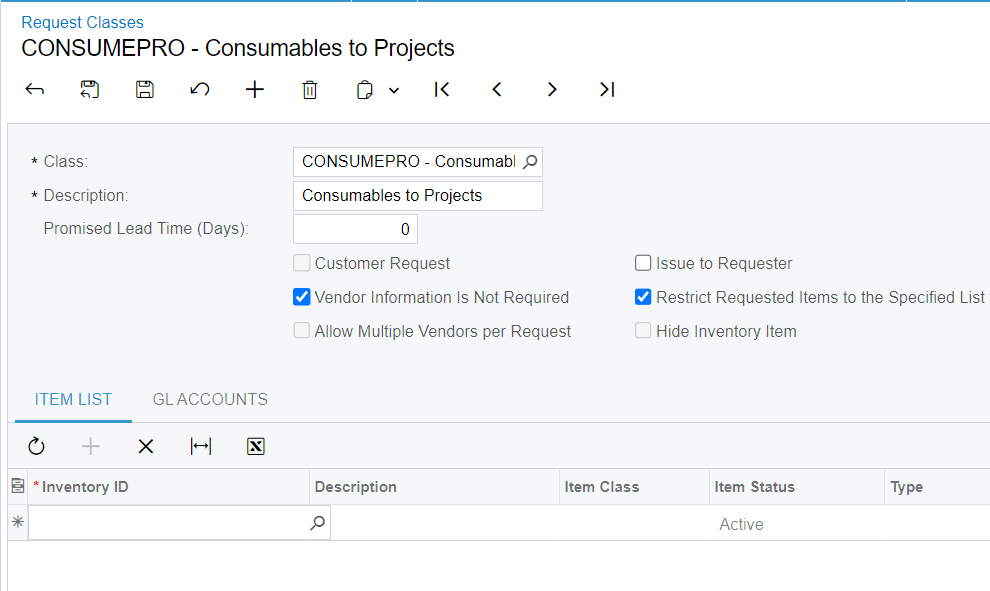Enable the Issue to Requester checkbox
This screenshot has width=990, height=591.
(x=643, y=263)
